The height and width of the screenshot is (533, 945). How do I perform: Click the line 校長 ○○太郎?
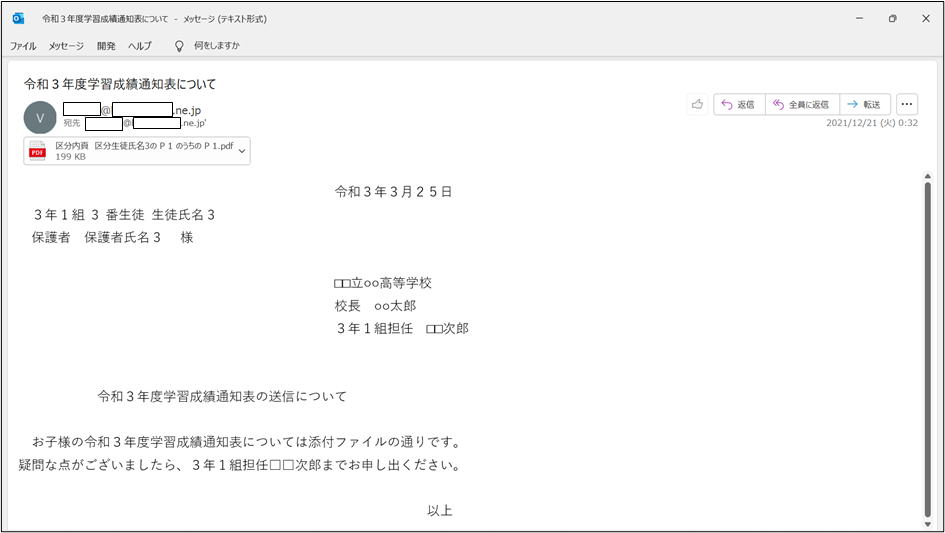pyautogui.click(x=375, y=306)
